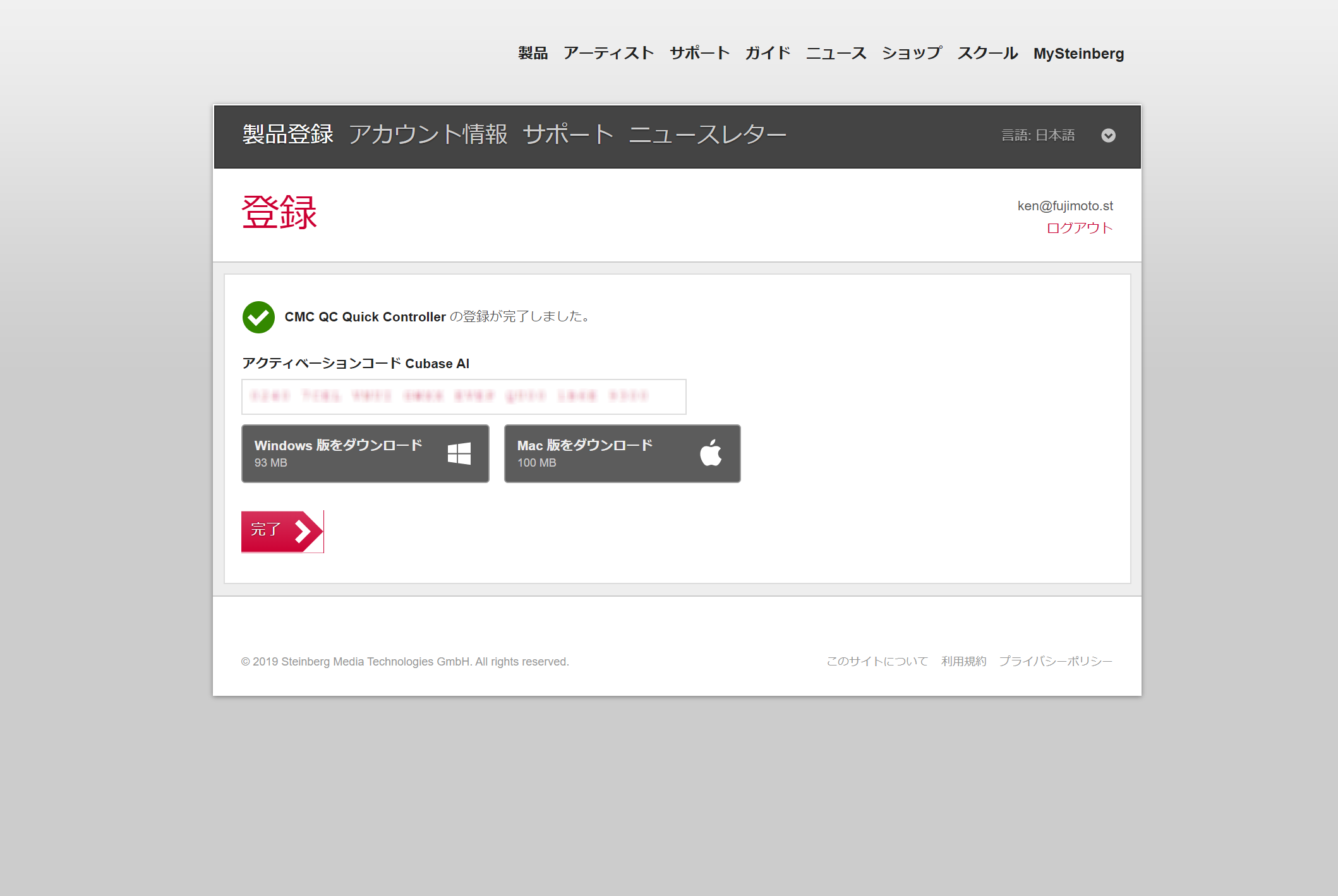Viewport: 1338px width, 896px height.
Task: Click the ログアウト link
Action: pos(1080,228)
